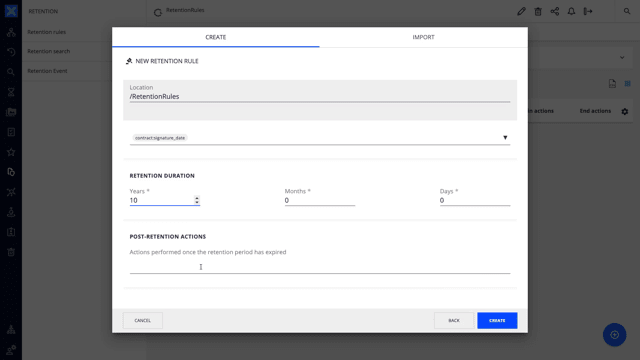This screenshot has width=640, height=360.
Task: Open Retention search in sidebar
Action: coord(49,51)
